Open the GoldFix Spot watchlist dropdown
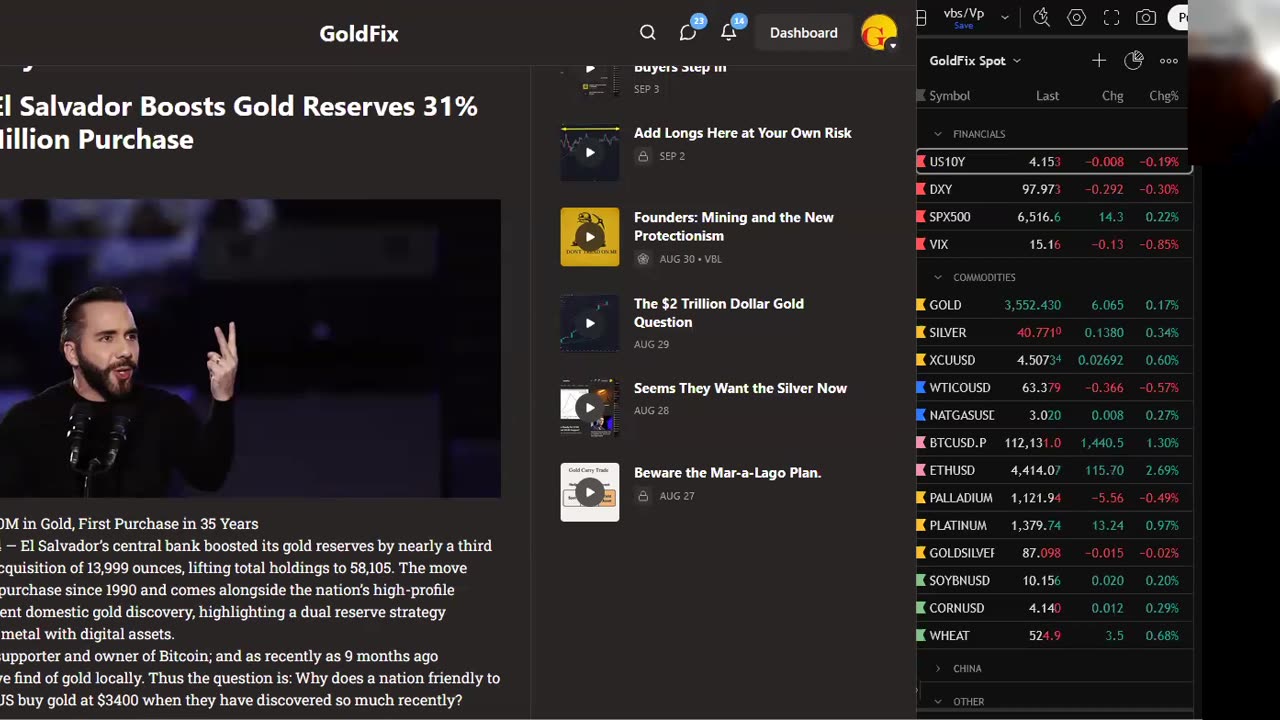 [x=975, y=61]
